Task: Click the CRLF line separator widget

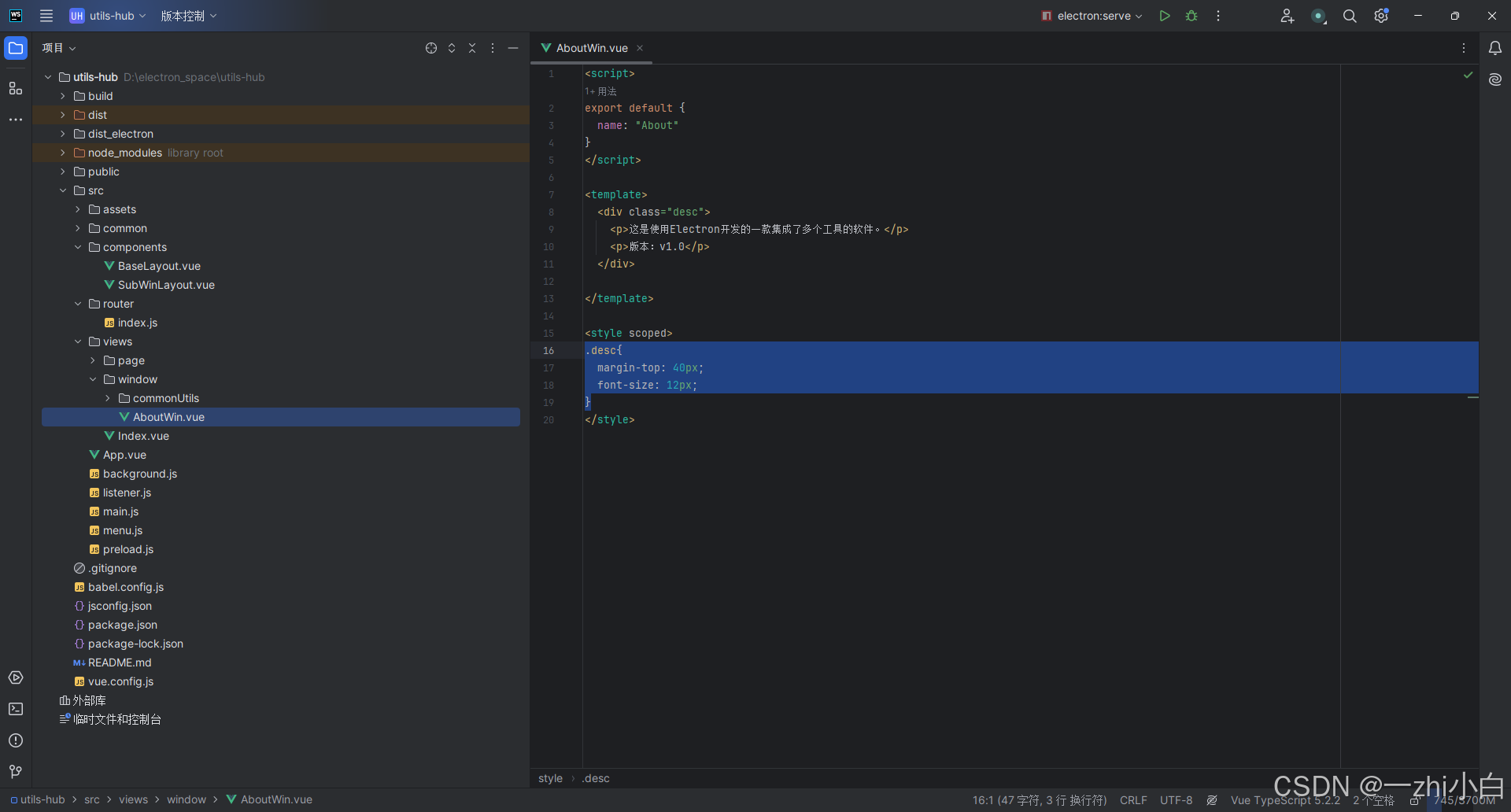Action: point(1133,800)
